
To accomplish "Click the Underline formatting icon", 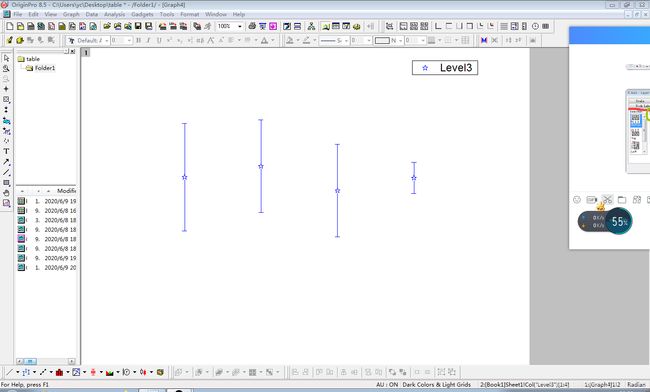I will (159, 40).
